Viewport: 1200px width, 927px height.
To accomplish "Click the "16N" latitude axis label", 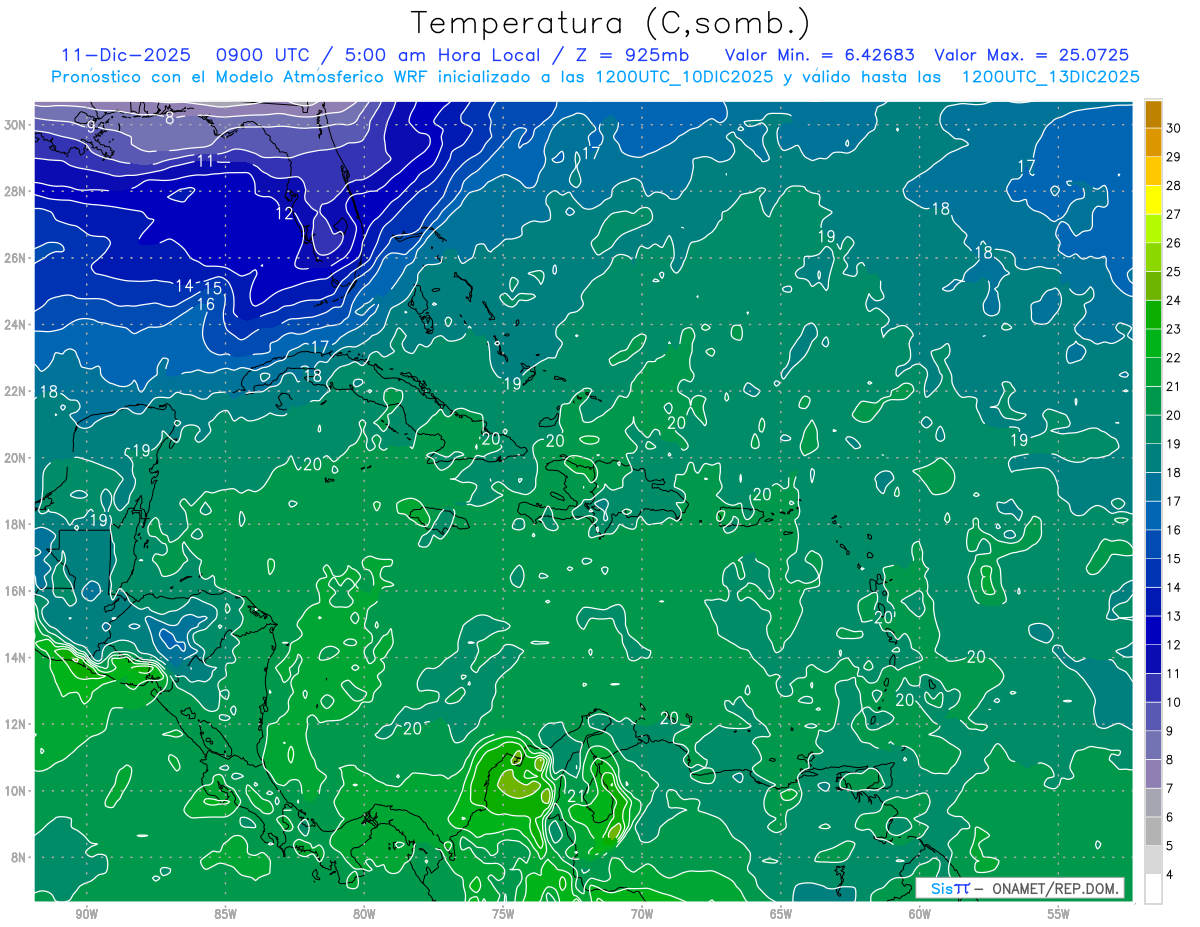I will (x=16, y=591).
